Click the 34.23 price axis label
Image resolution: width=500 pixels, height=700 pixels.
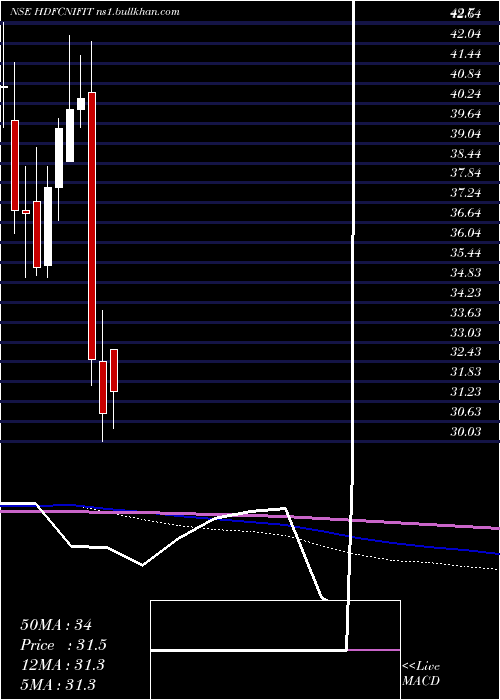(466, 292)
